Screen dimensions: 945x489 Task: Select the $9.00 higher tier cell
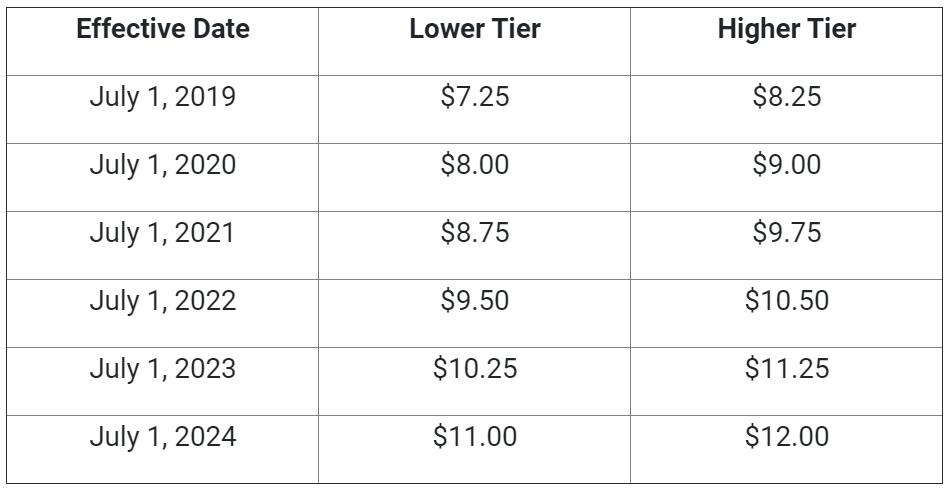pyautogui.click(x=786, y=164)
